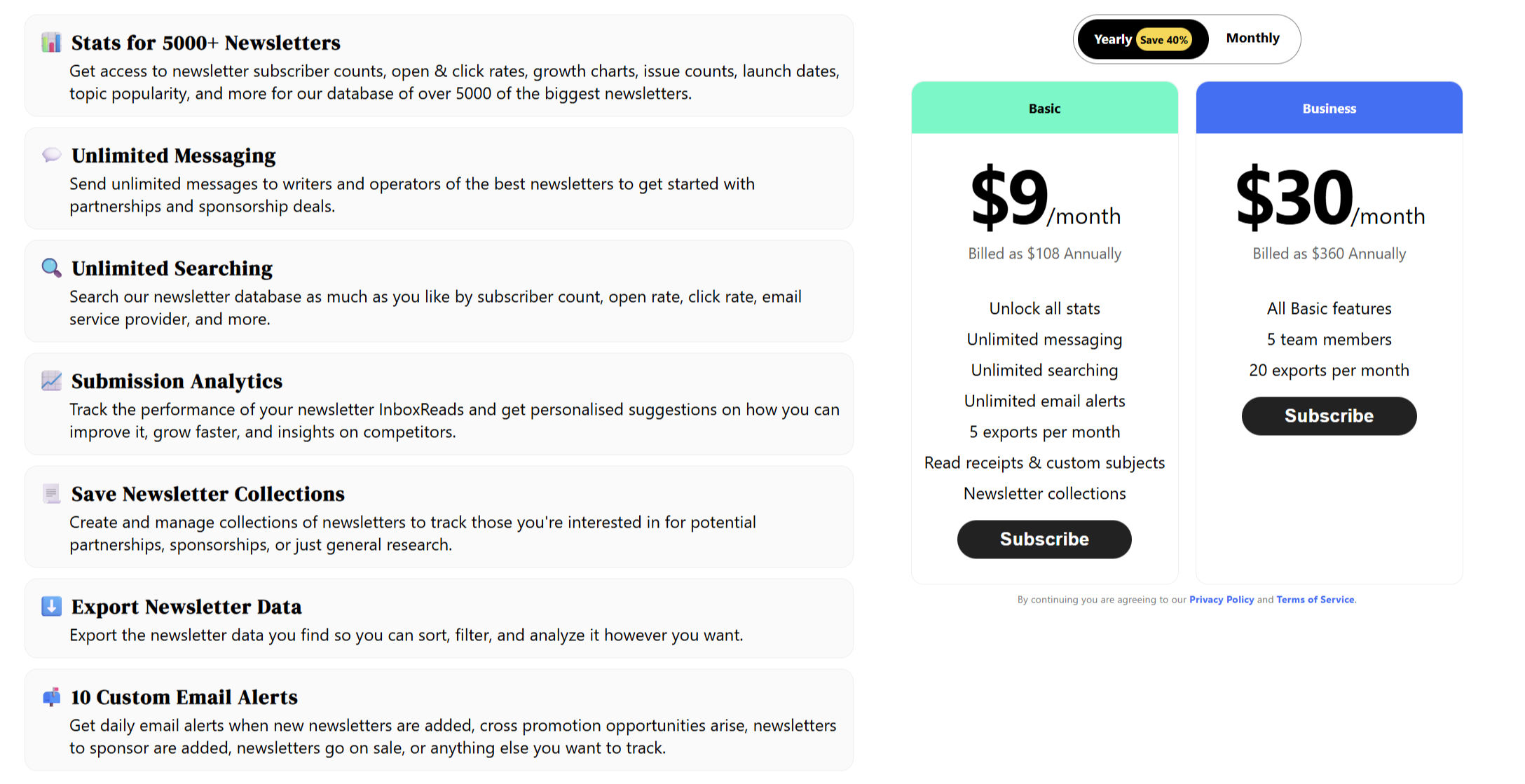Subscribe to the Business plan
The height and width of the screenshot is (784, 1525).
(x=1329, y=415)
